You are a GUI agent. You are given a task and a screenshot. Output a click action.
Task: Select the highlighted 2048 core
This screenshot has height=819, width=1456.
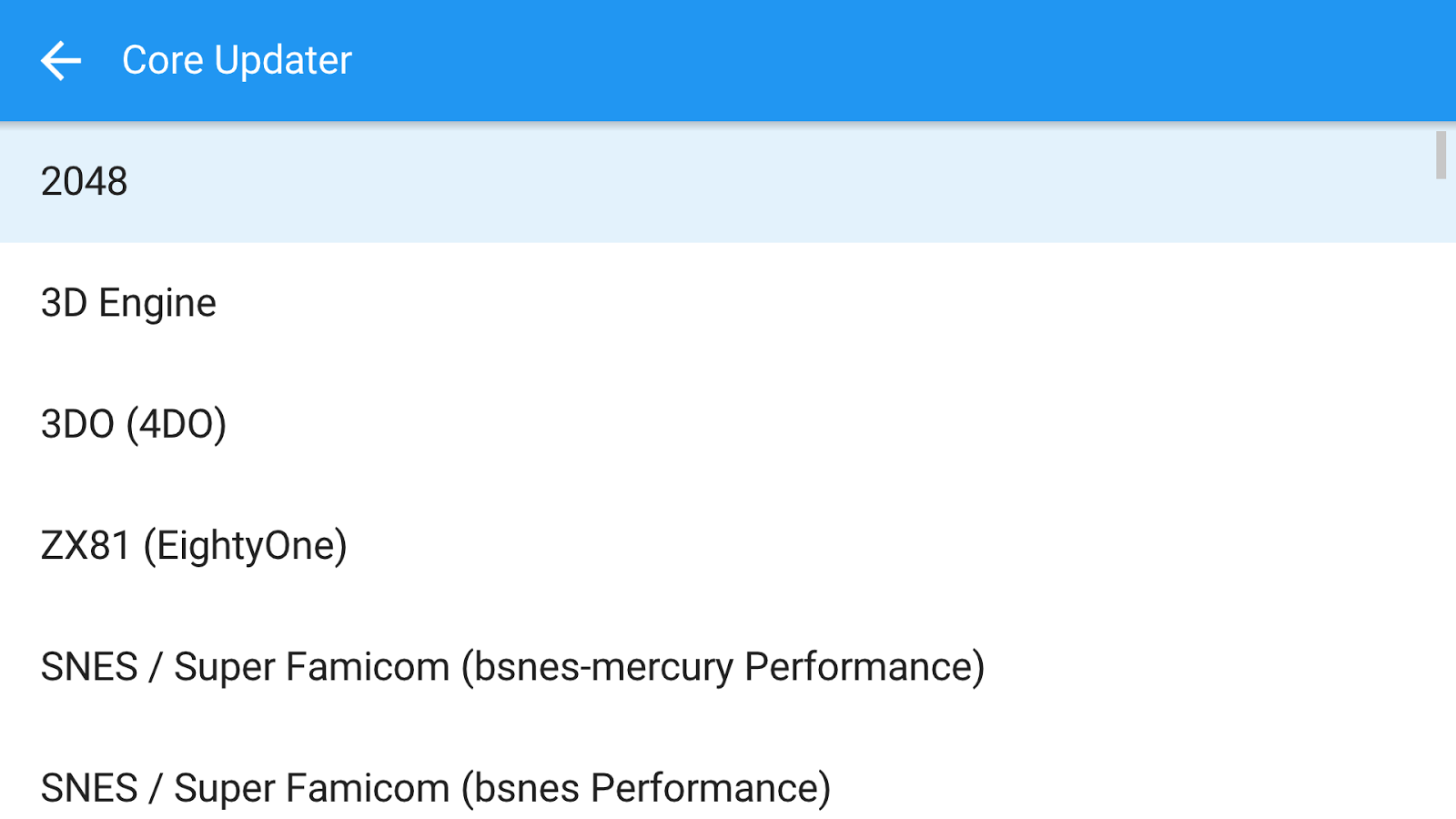coord(728,182)
